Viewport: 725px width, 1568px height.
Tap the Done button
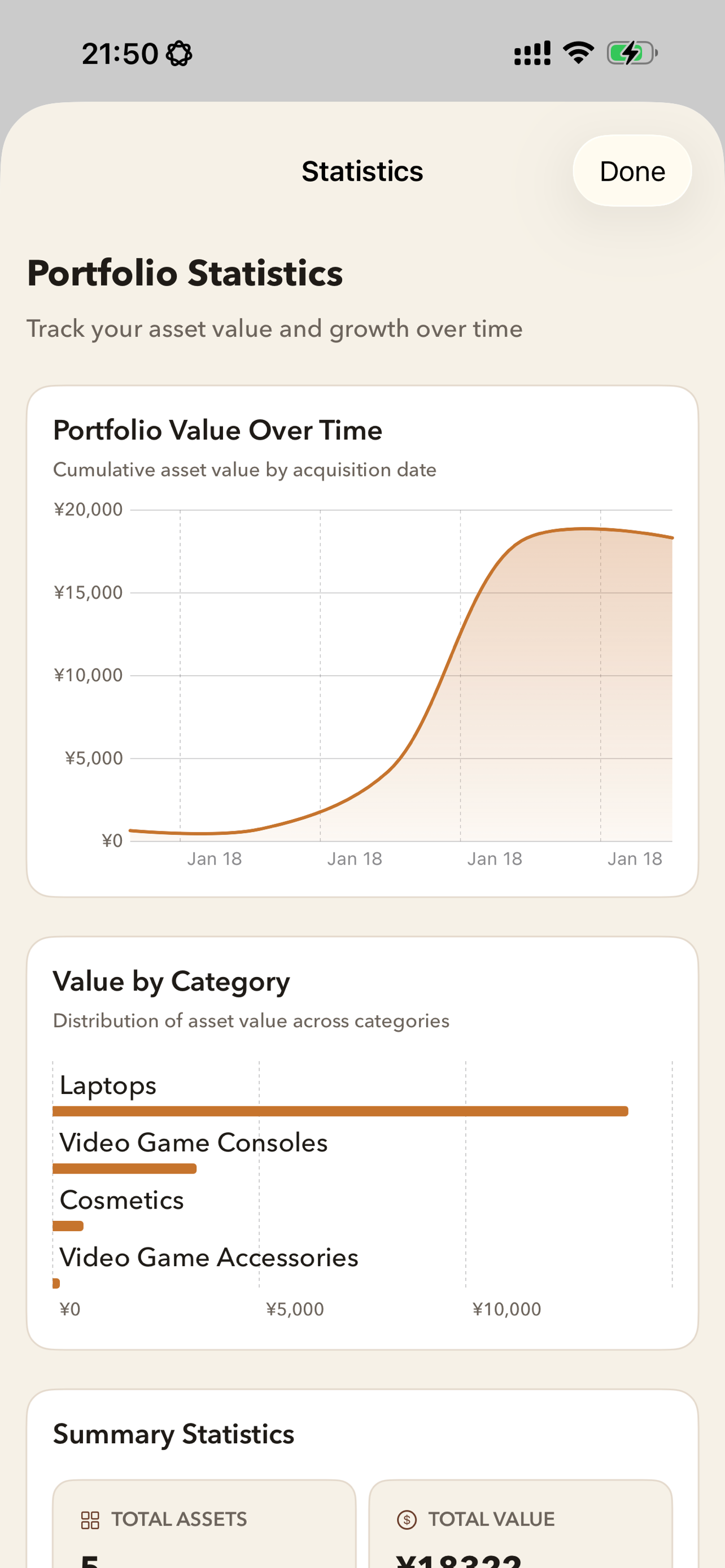[x=632, y=171]
